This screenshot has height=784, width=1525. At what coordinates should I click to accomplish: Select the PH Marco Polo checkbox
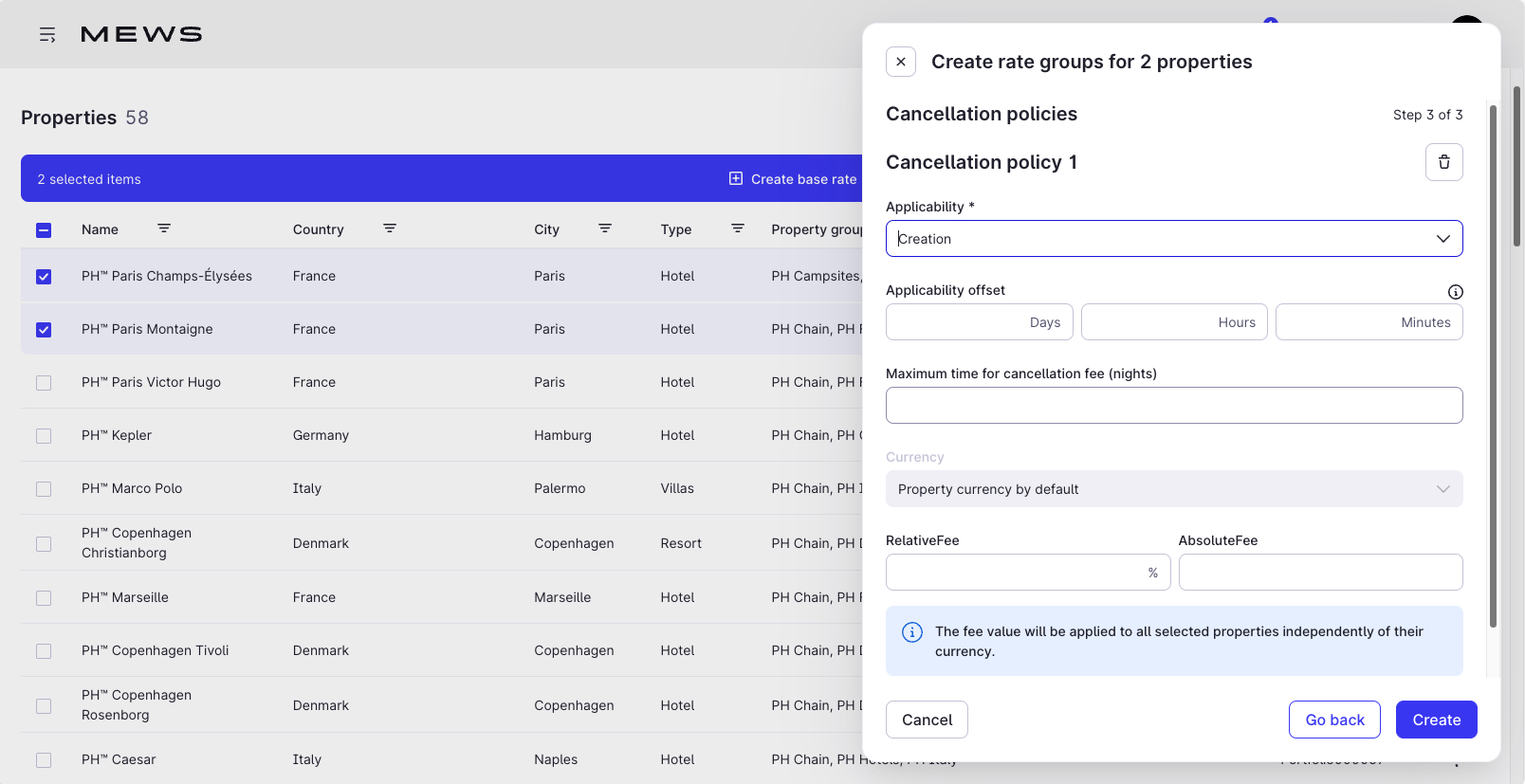tap(44, 489)
